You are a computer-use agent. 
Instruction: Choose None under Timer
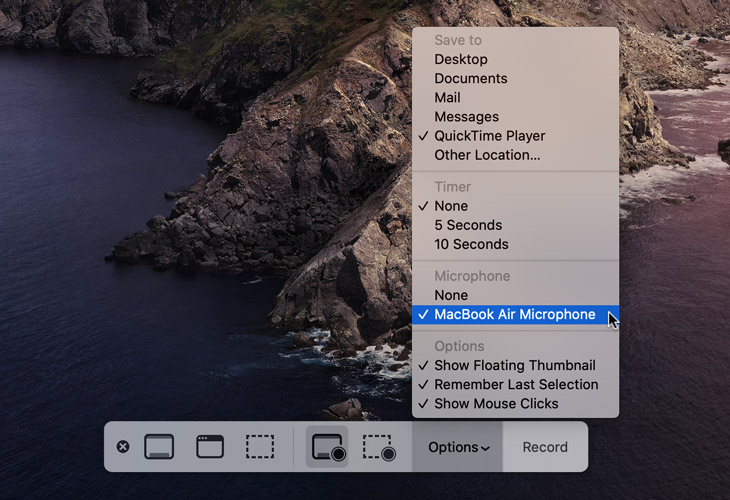[x=451, y=206]
